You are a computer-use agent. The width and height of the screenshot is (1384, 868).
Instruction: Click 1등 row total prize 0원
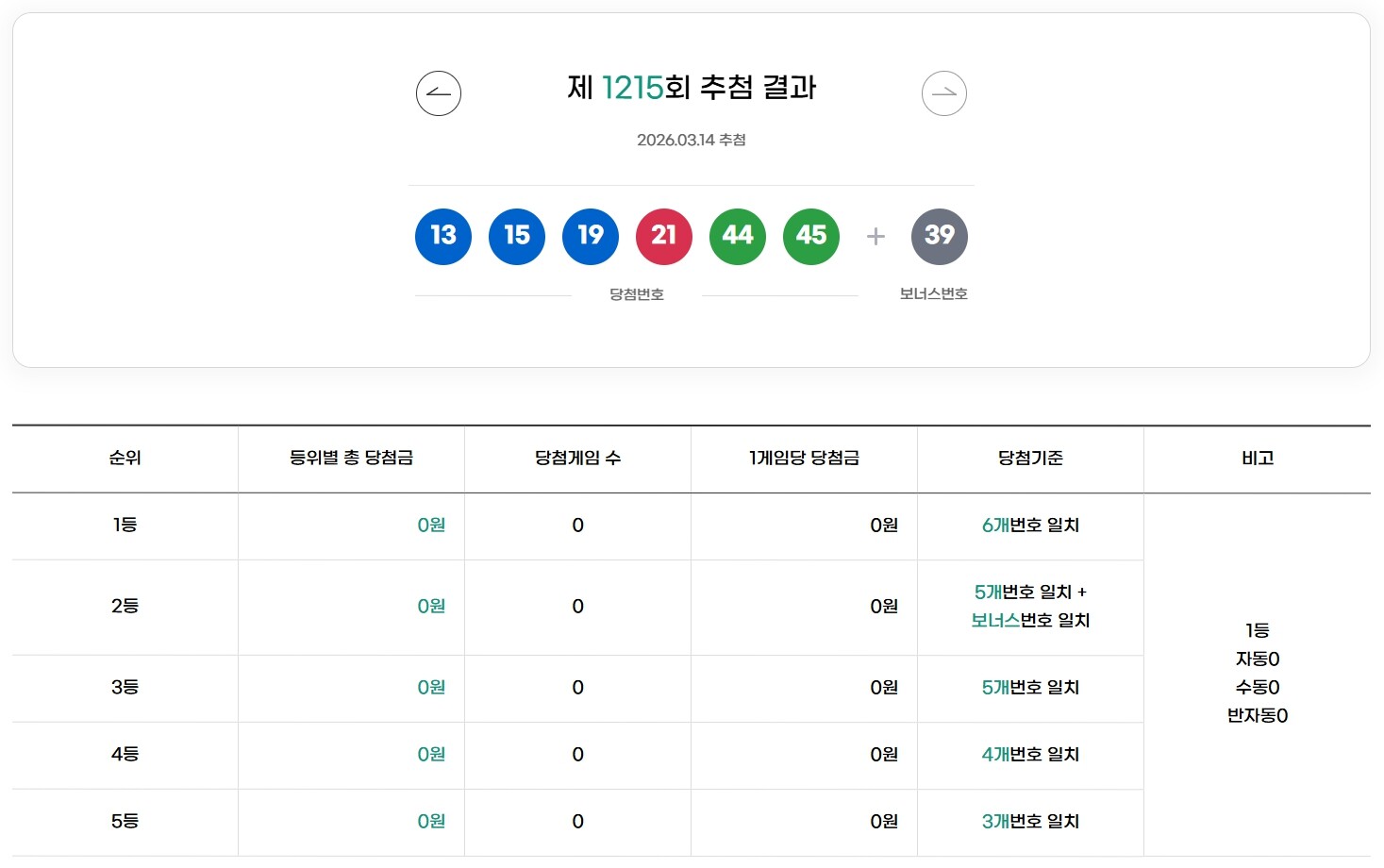click(431, 525)
